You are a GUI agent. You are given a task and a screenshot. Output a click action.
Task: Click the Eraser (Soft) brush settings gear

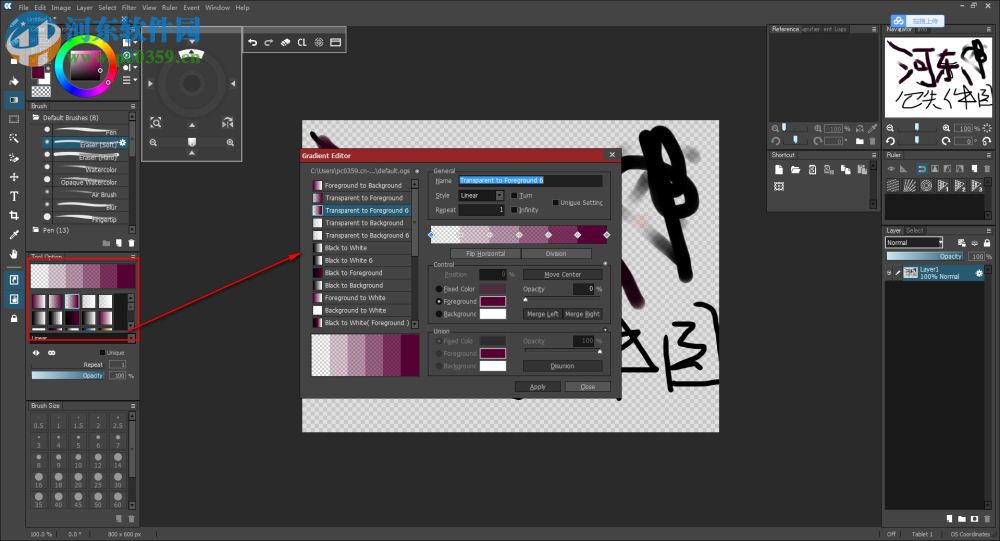[123, 144]
